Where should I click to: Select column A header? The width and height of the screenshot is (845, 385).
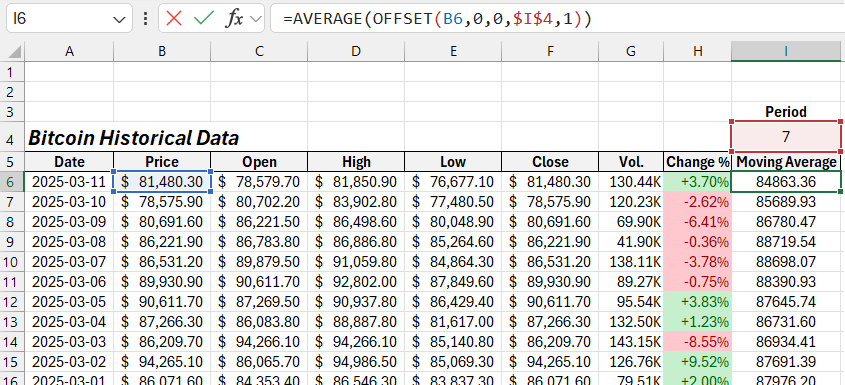[x=69, y=51]
